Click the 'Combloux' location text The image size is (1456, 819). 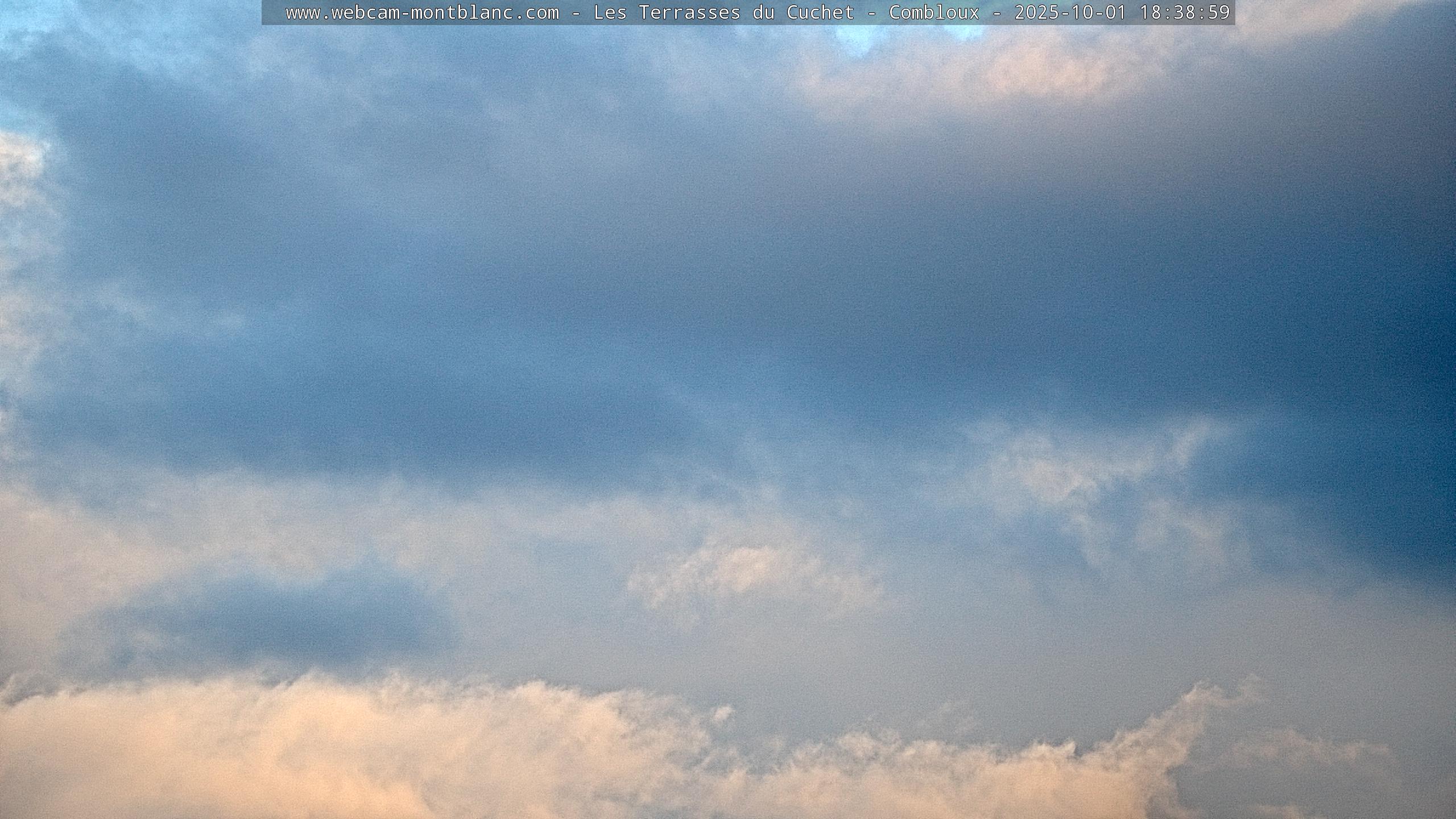pyautogui.click(x=934, y=13)
